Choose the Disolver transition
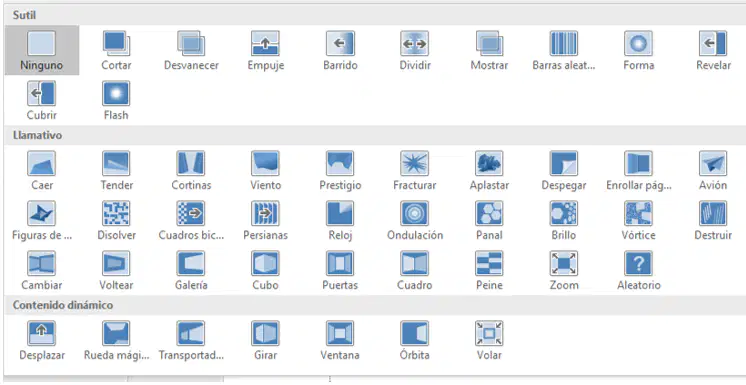The image size is (746, 385). [116, 220]
